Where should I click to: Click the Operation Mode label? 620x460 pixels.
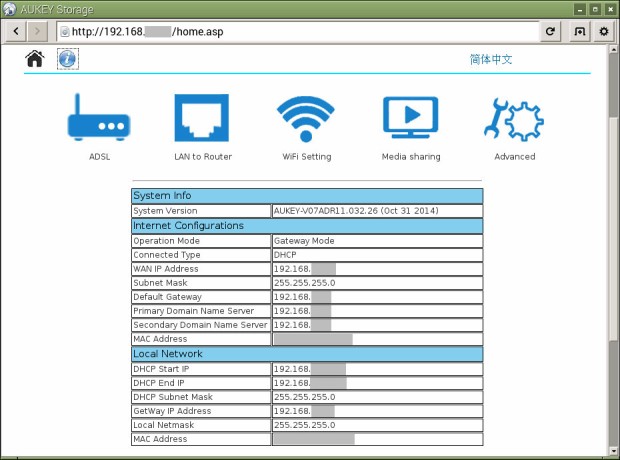tap(166, 241)
